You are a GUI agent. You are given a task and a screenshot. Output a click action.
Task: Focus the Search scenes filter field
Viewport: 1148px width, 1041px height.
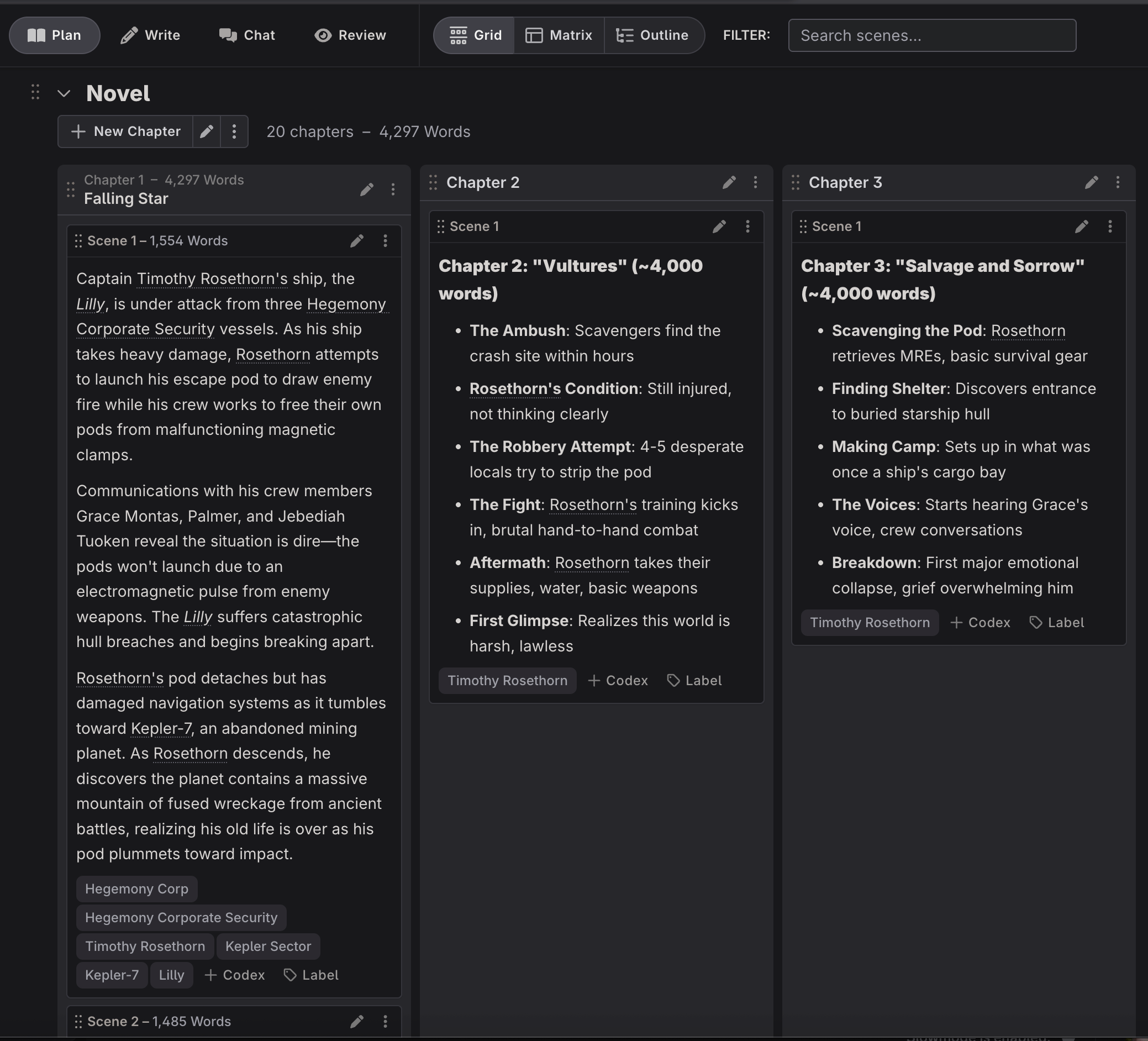click(x=931, y=35)
